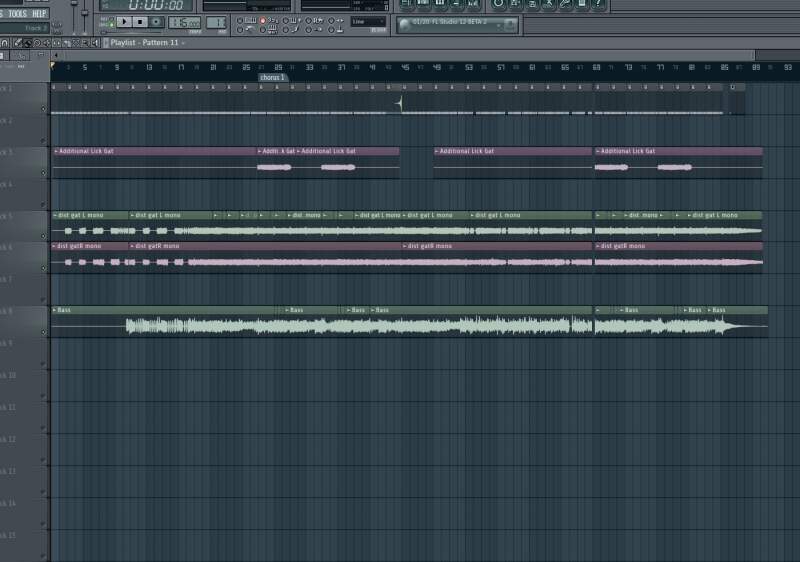The image size is (800, 562).
Task: Open the HELP menu
Action: (x=39, y=13)
